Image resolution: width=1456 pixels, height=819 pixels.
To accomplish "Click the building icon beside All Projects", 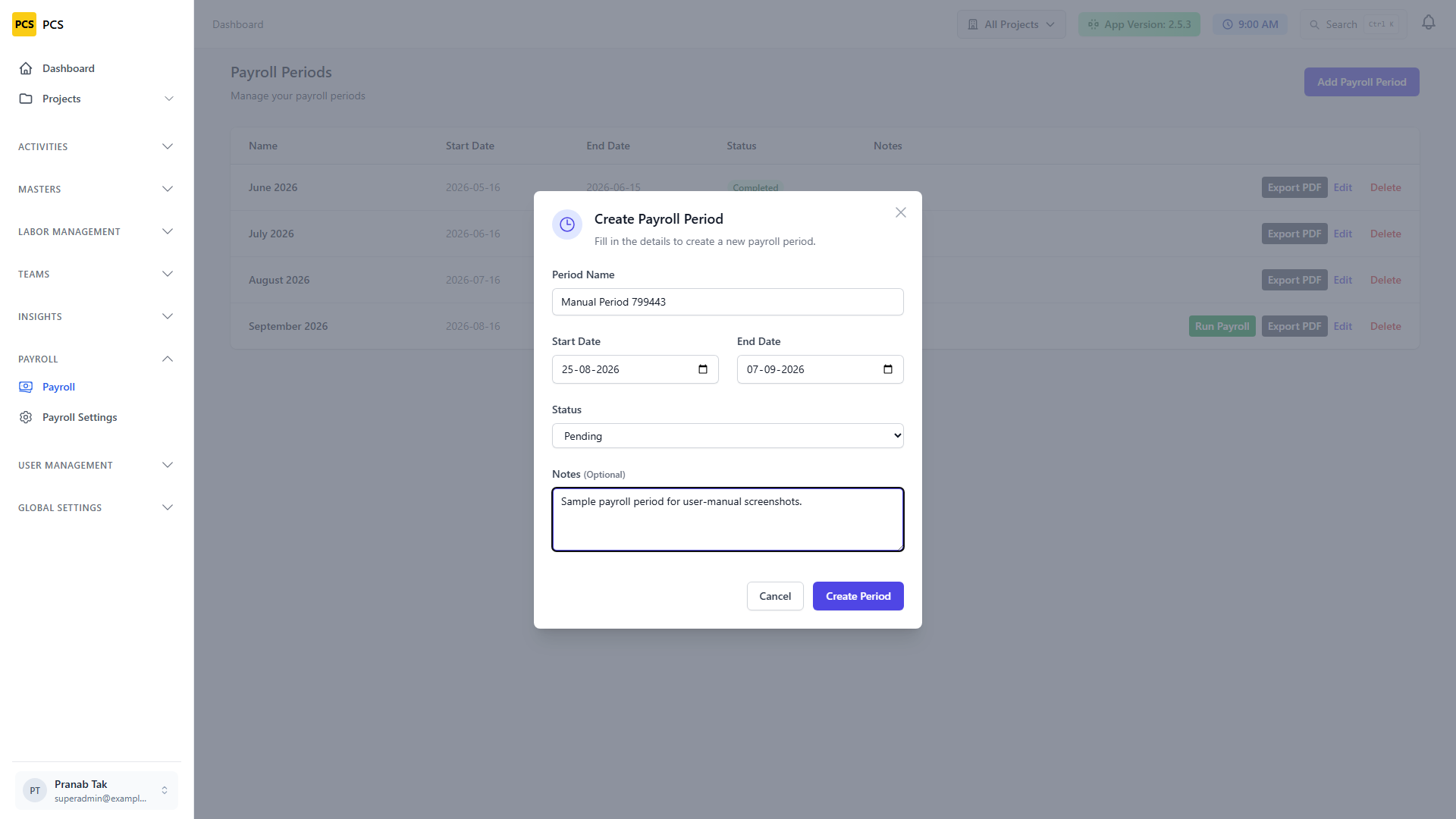I will (973, 24).
